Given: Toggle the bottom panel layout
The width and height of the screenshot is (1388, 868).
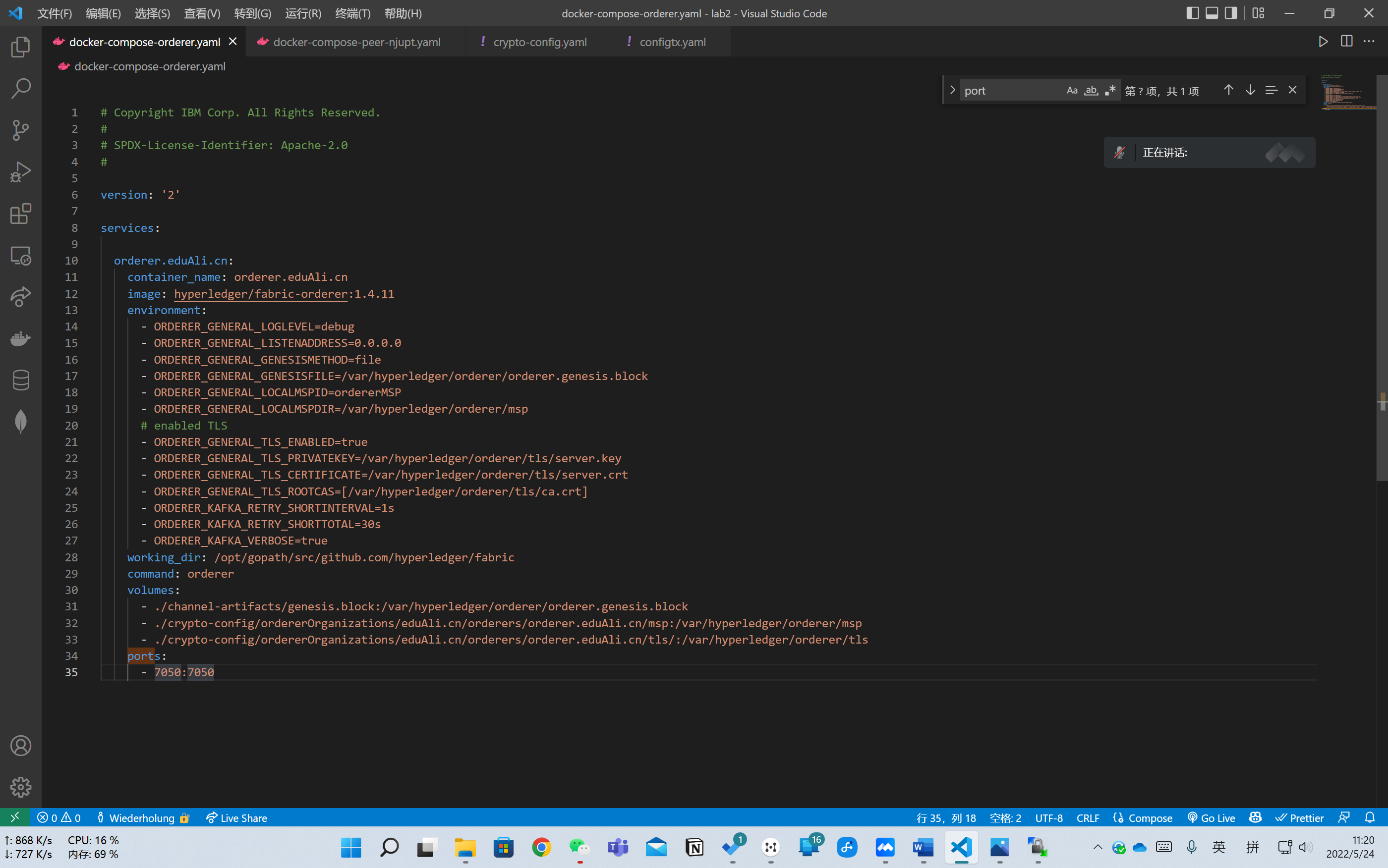Looking at the screenshot, I should click(x=1212, y=12).
